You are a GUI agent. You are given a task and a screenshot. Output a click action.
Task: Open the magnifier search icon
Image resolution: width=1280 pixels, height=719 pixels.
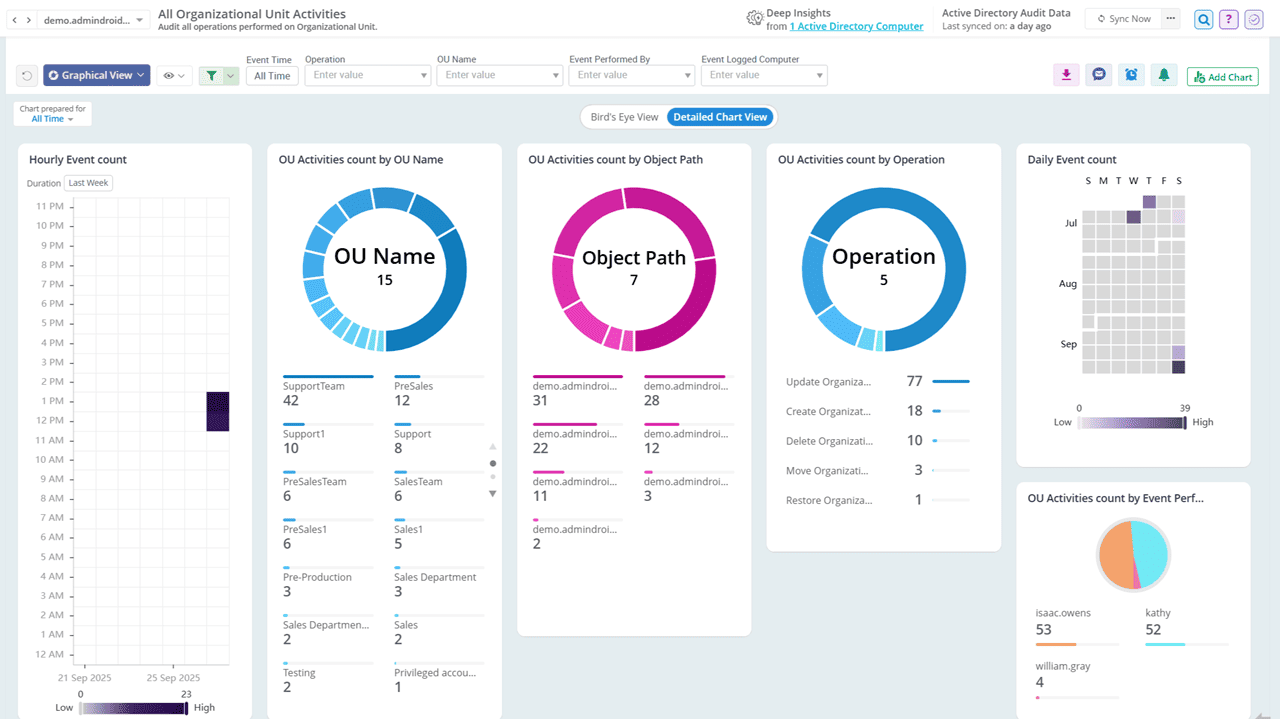pyautogui.click(x=1203, y=19)
